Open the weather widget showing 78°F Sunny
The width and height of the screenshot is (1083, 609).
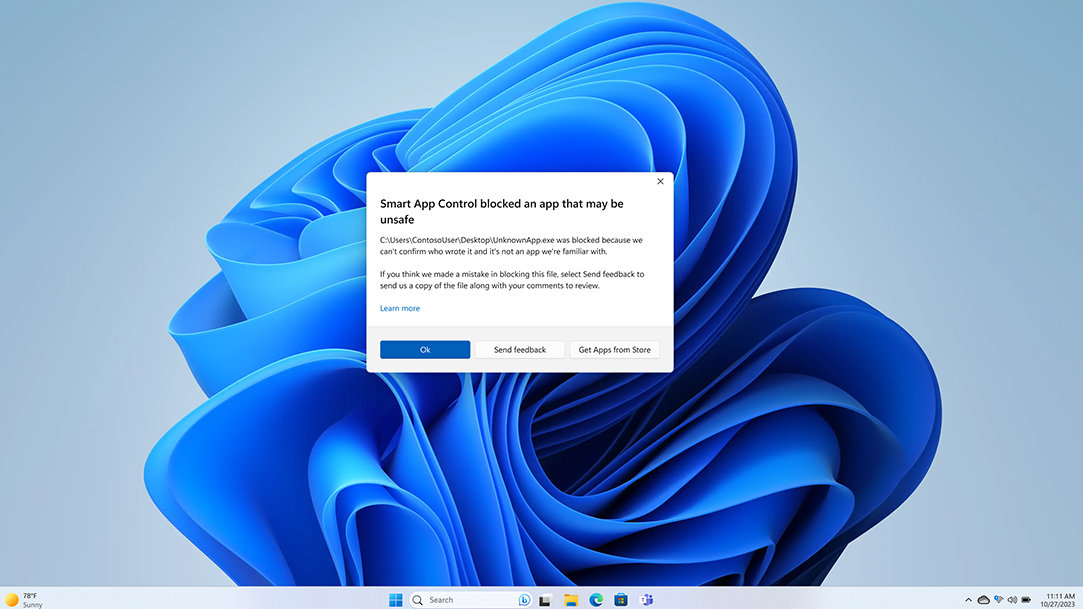coord(25,599)
